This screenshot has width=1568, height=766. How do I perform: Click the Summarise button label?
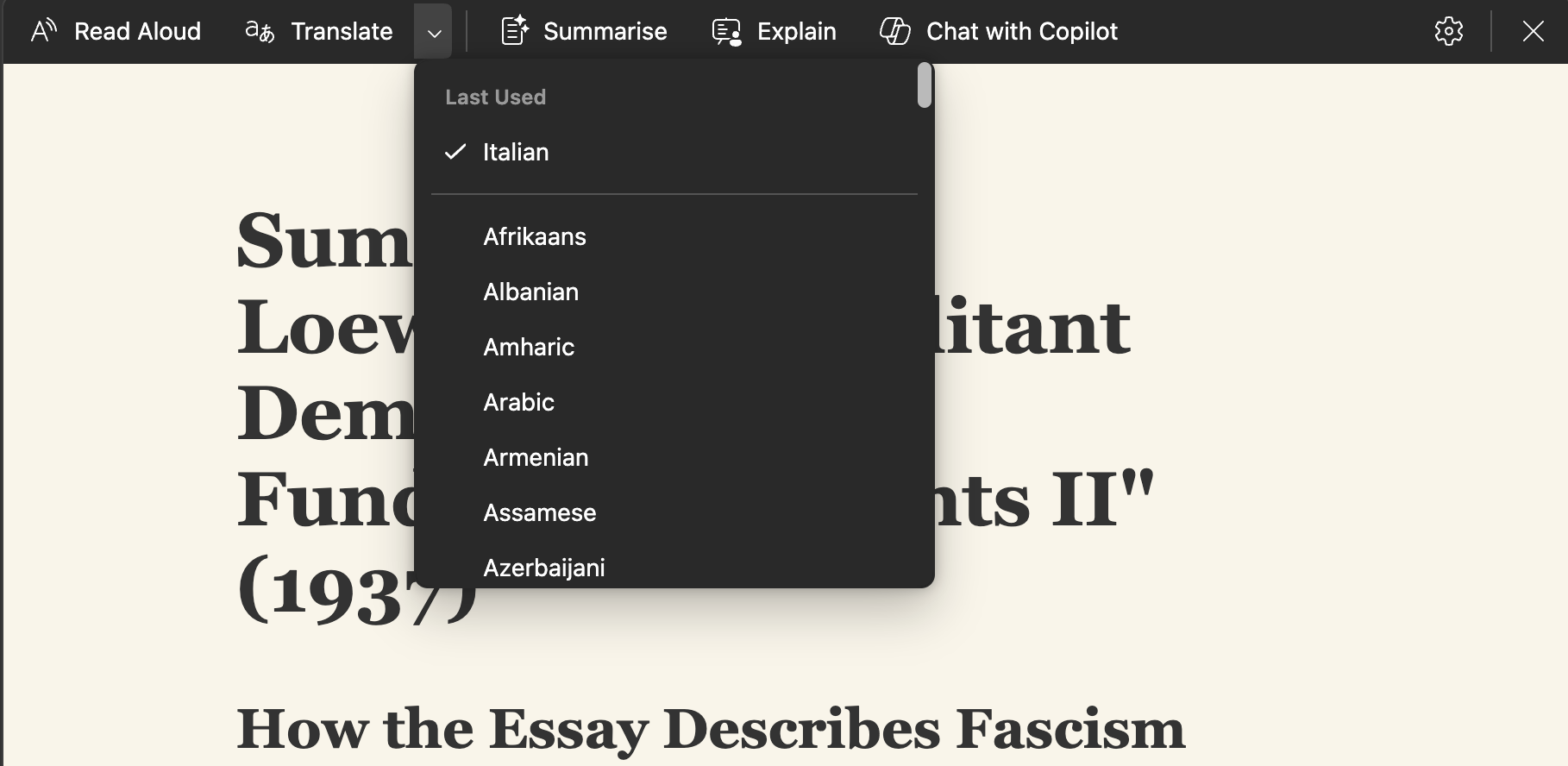[x=605, y=32]
